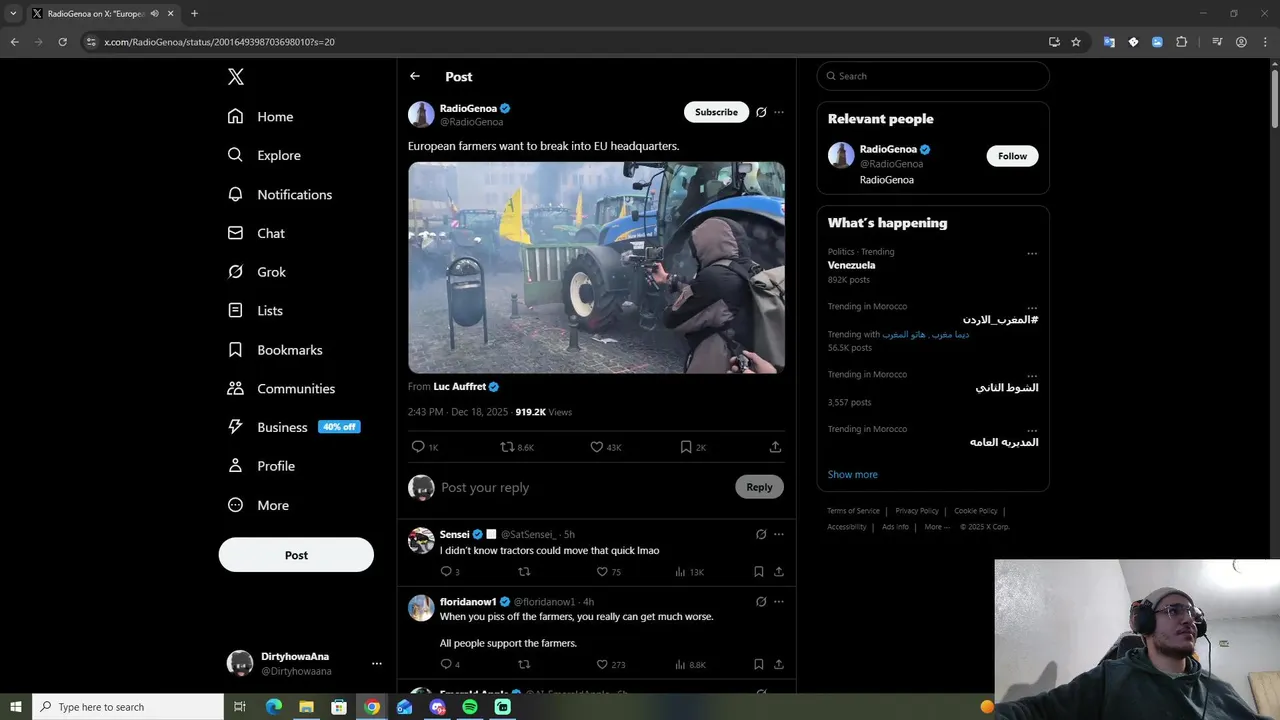This screenshot has width=1280, height=720.
Task: Open Lists in the sidebar
Action: pyautogui.click(x=255, y=311)
